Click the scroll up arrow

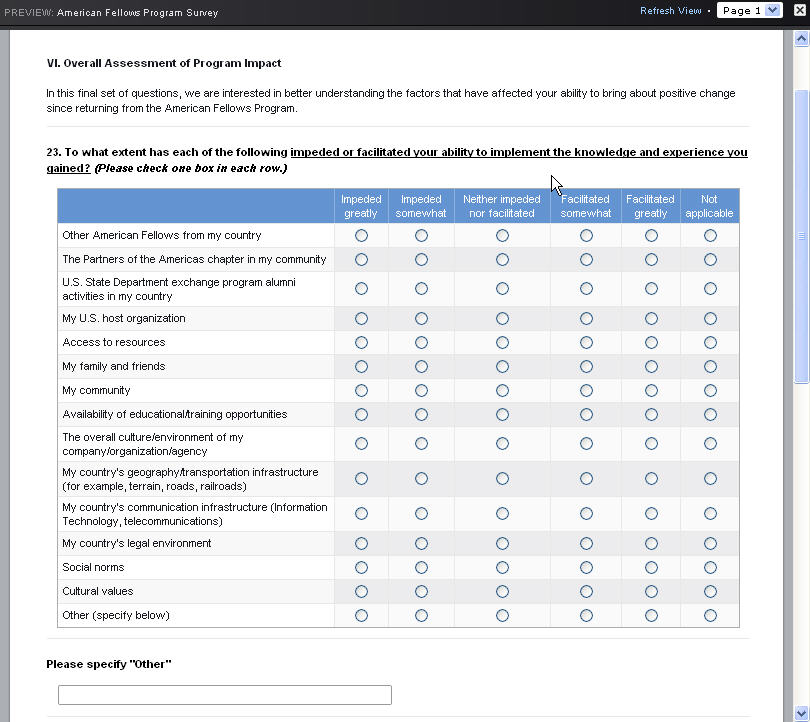[x=801, y=38]
